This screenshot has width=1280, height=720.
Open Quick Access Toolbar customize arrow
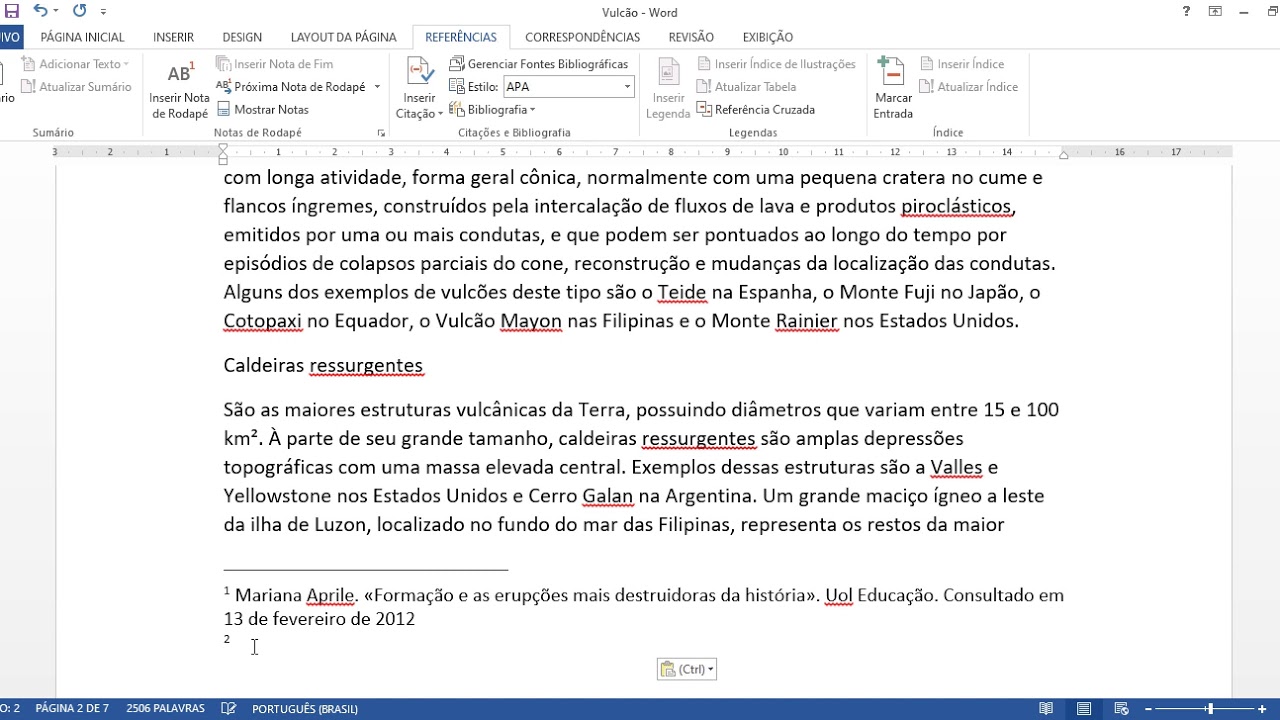click(x=103, y=12)
